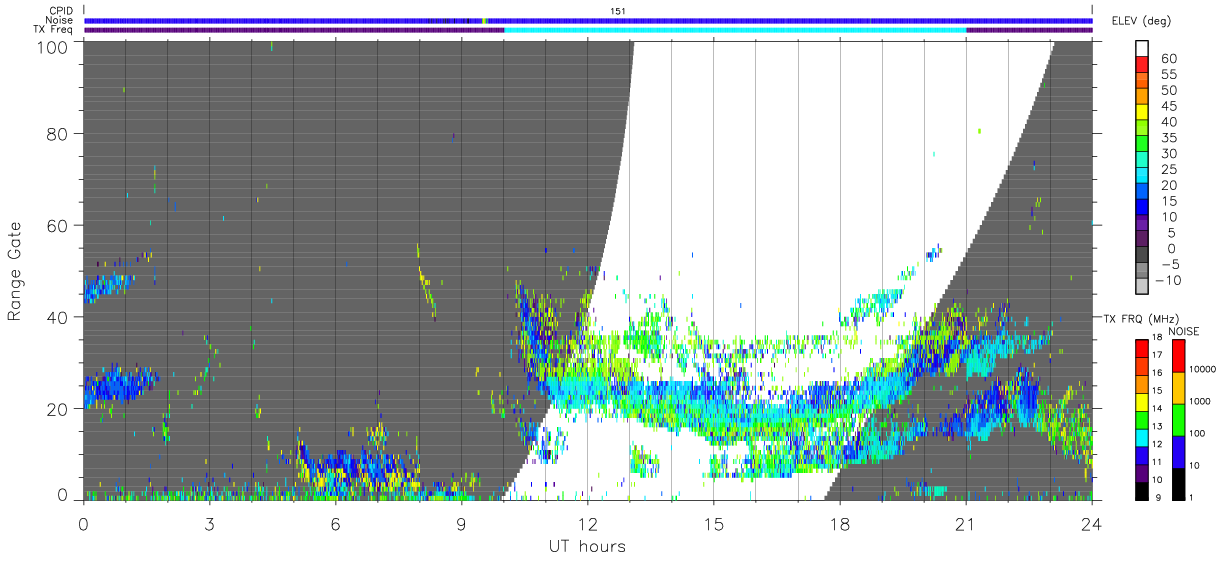
Task: Click the 'CPID' label at top left
Action: [x=59, y=10]
